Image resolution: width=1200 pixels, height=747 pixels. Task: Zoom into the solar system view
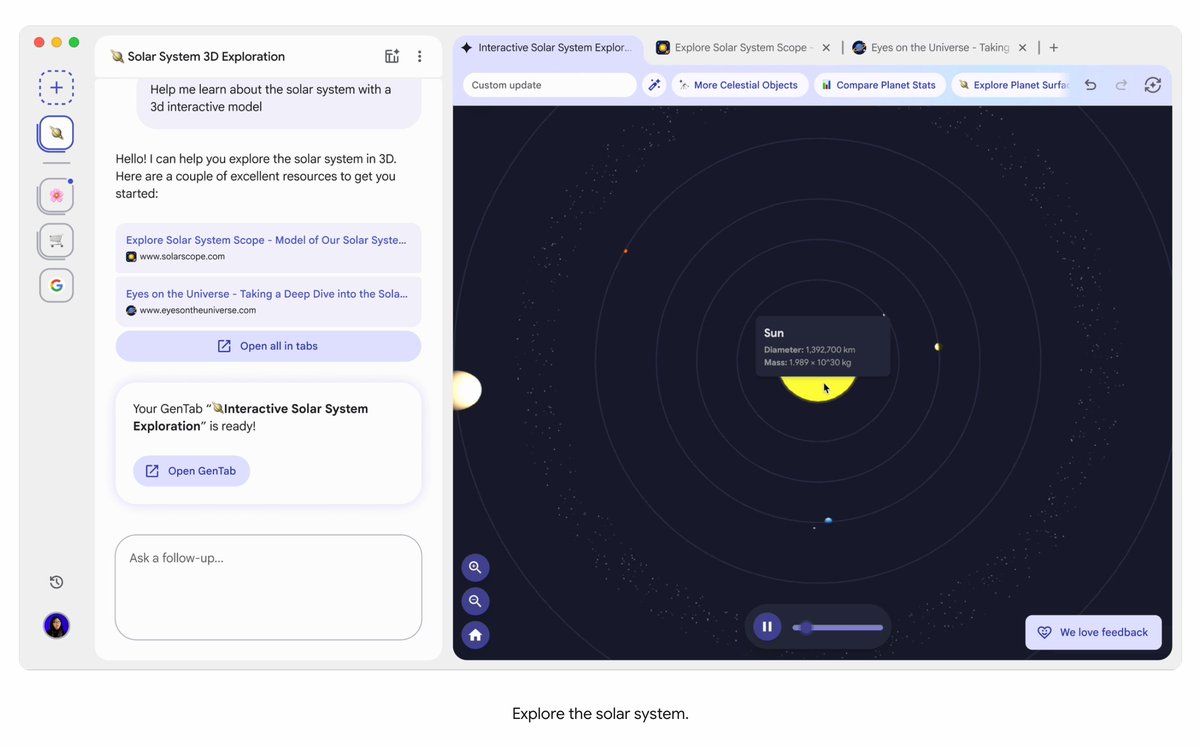(475, 567)
